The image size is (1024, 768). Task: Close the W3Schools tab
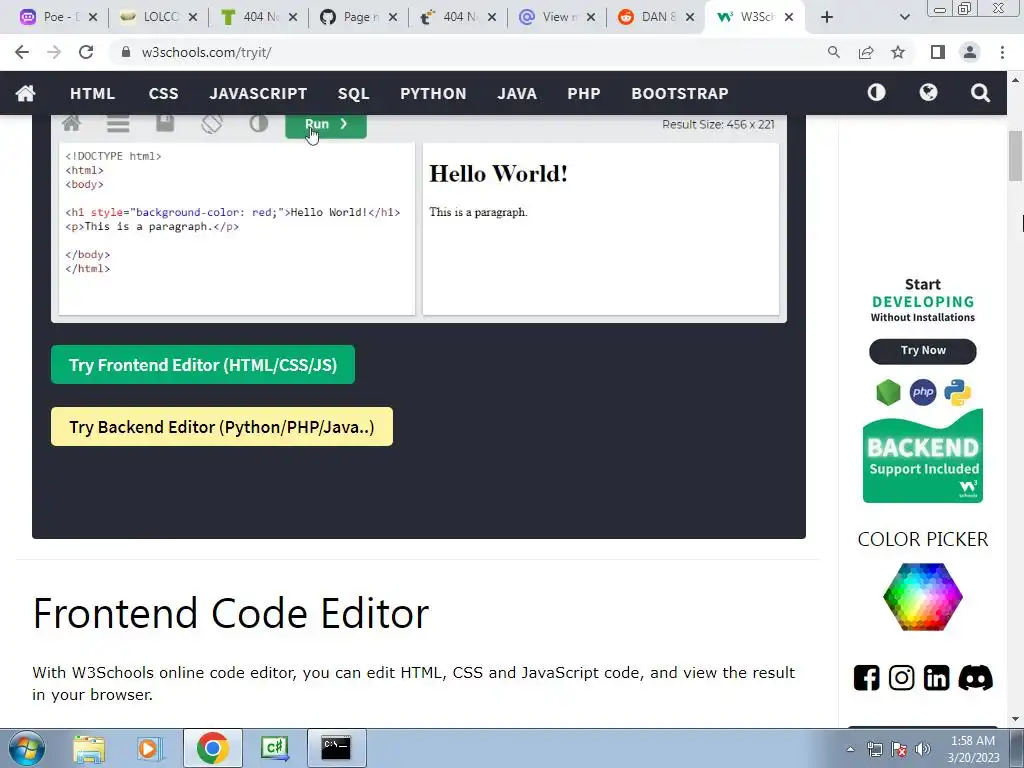pyautogui.click(x=789, y=17)
